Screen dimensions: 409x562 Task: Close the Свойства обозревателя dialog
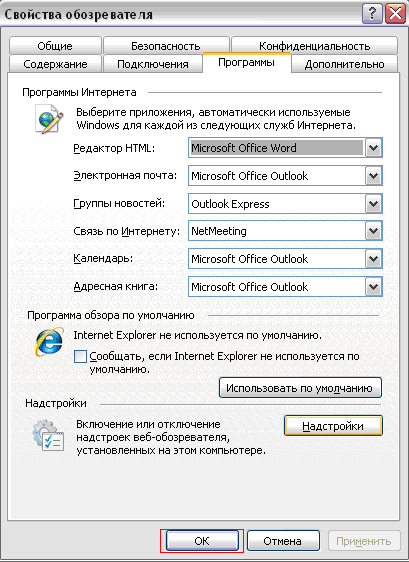[x=395, y=14]
